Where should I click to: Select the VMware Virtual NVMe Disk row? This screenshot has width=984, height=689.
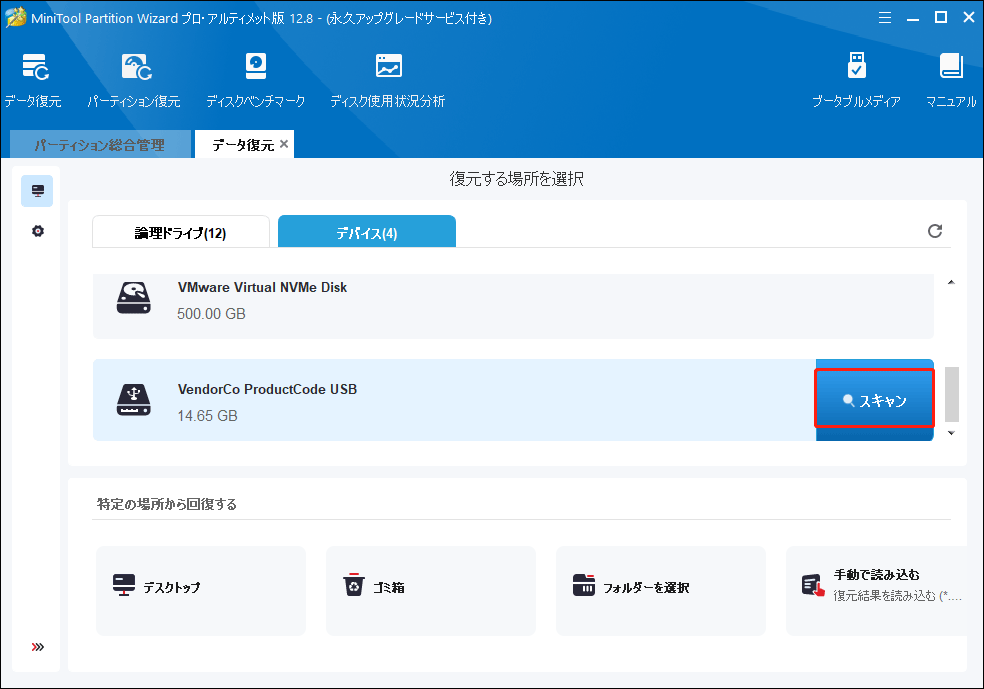tap(513, 306)
